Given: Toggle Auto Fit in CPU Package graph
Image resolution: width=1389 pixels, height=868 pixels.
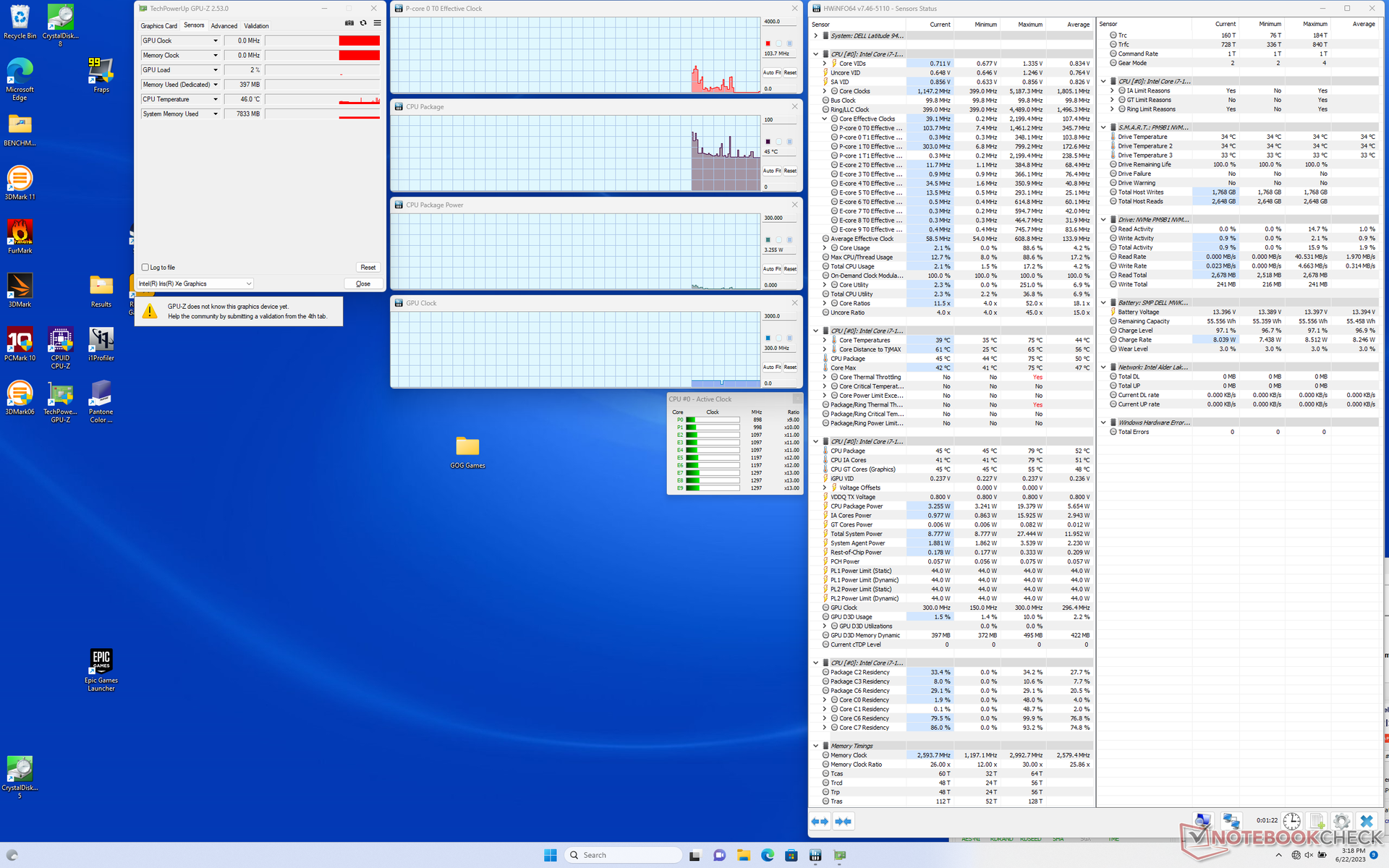Looking at the screenshot, I should (x=771, y=171).
